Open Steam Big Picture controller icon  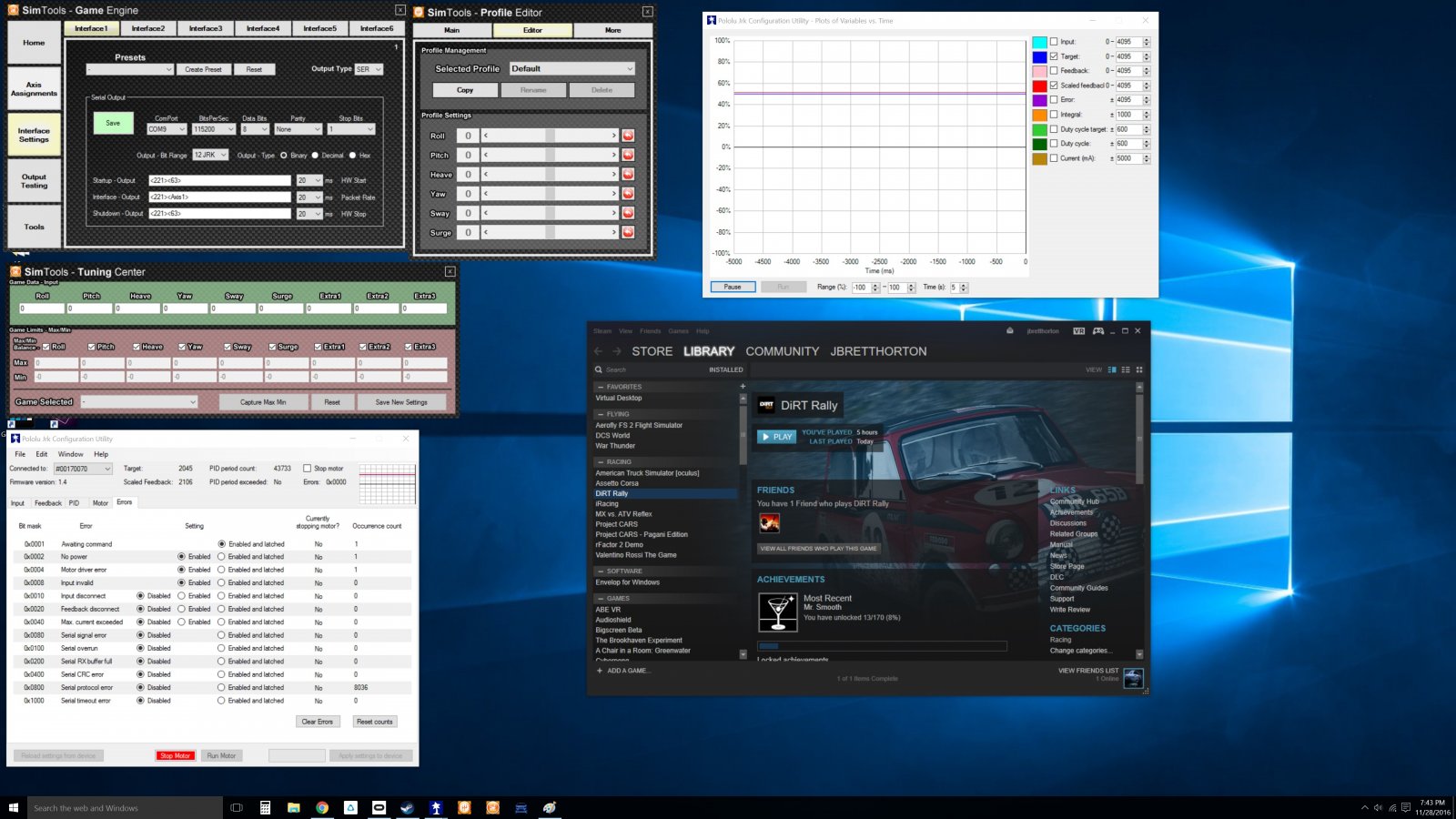click(x=1098, y=331)
